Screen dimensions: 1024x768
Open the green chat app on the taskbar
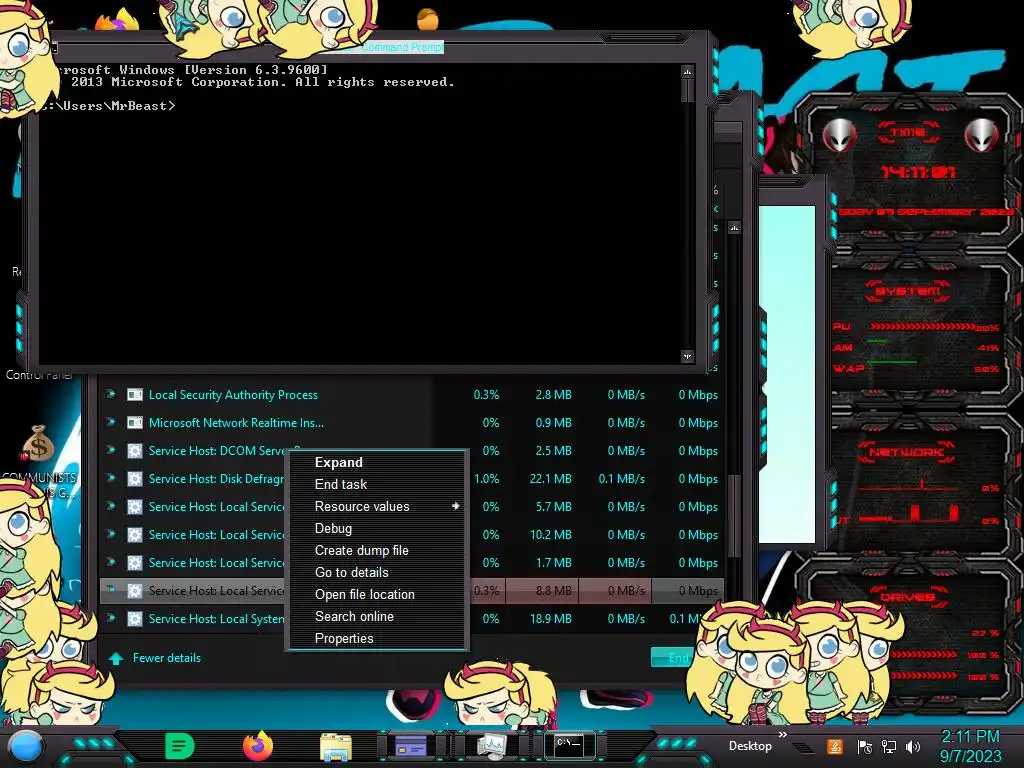(x=180, y=746)
